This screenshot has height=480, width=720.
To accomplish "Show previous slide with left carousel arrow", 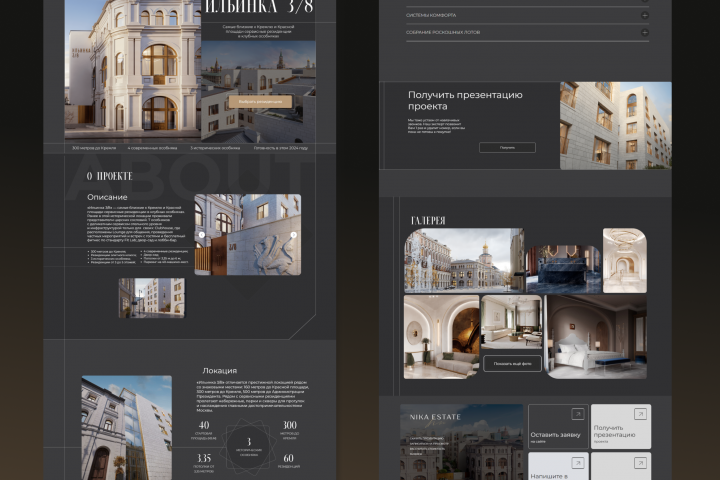I will (202, 235).
